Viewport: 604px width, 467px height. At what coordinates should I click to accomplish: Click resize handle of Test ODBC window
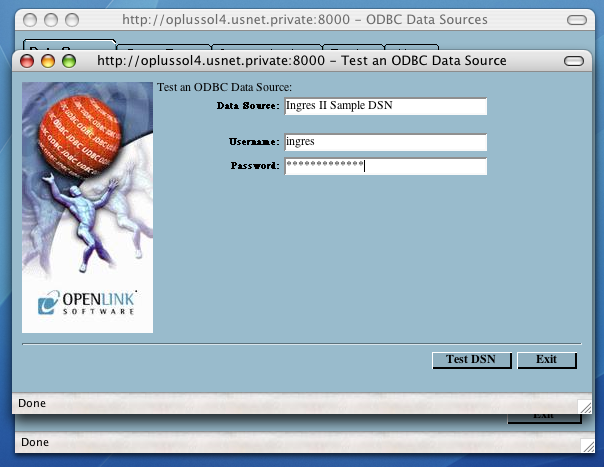click(584, 405)
